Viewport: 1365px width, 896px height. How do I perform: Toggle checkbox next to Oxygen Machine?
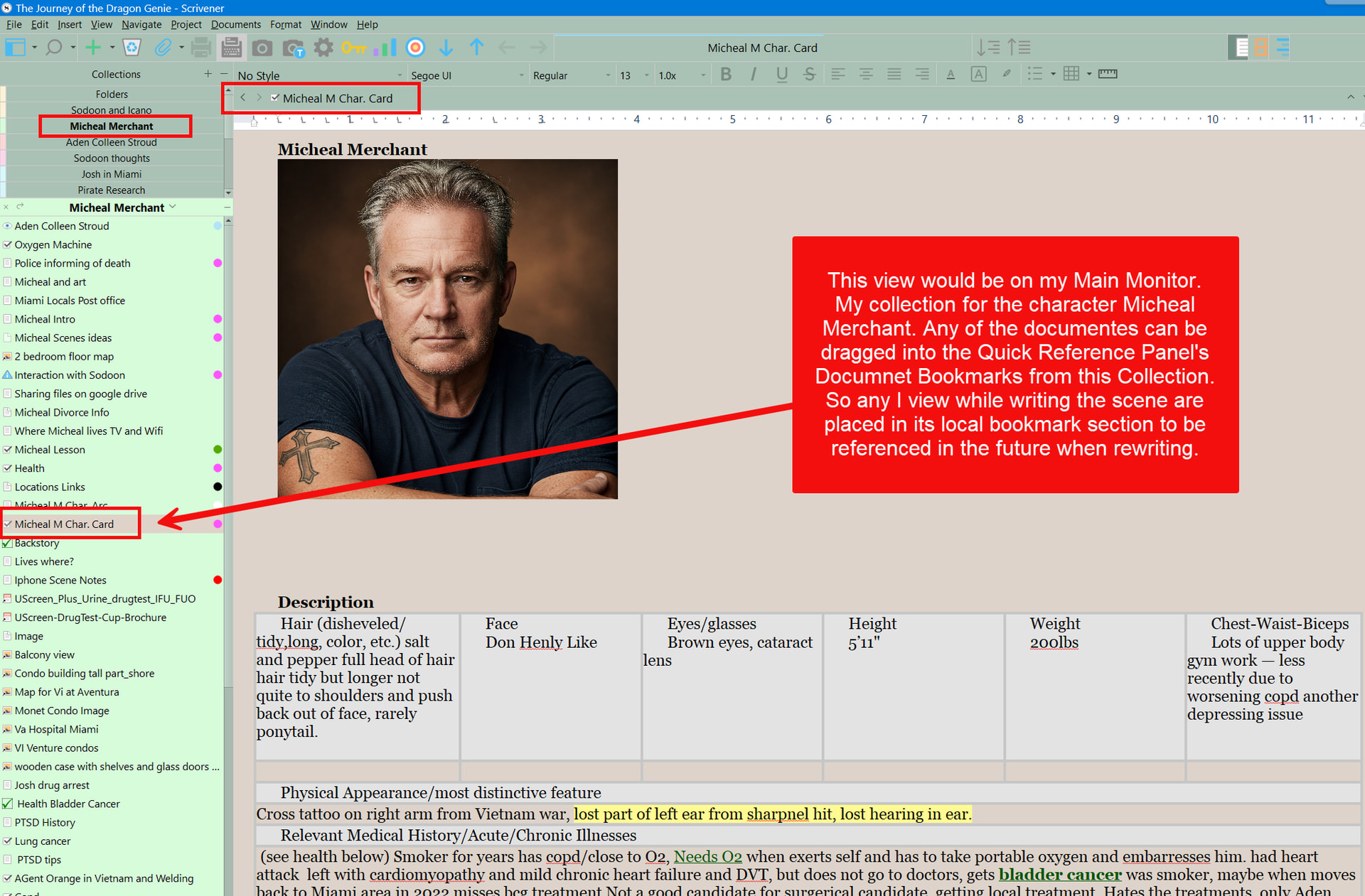point(8,244)
